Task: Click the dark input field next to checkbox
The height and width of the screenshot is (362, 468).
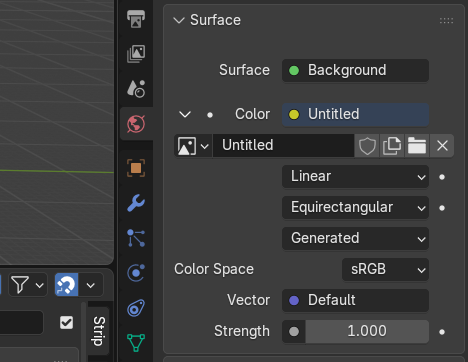Action: click(21, 322)
